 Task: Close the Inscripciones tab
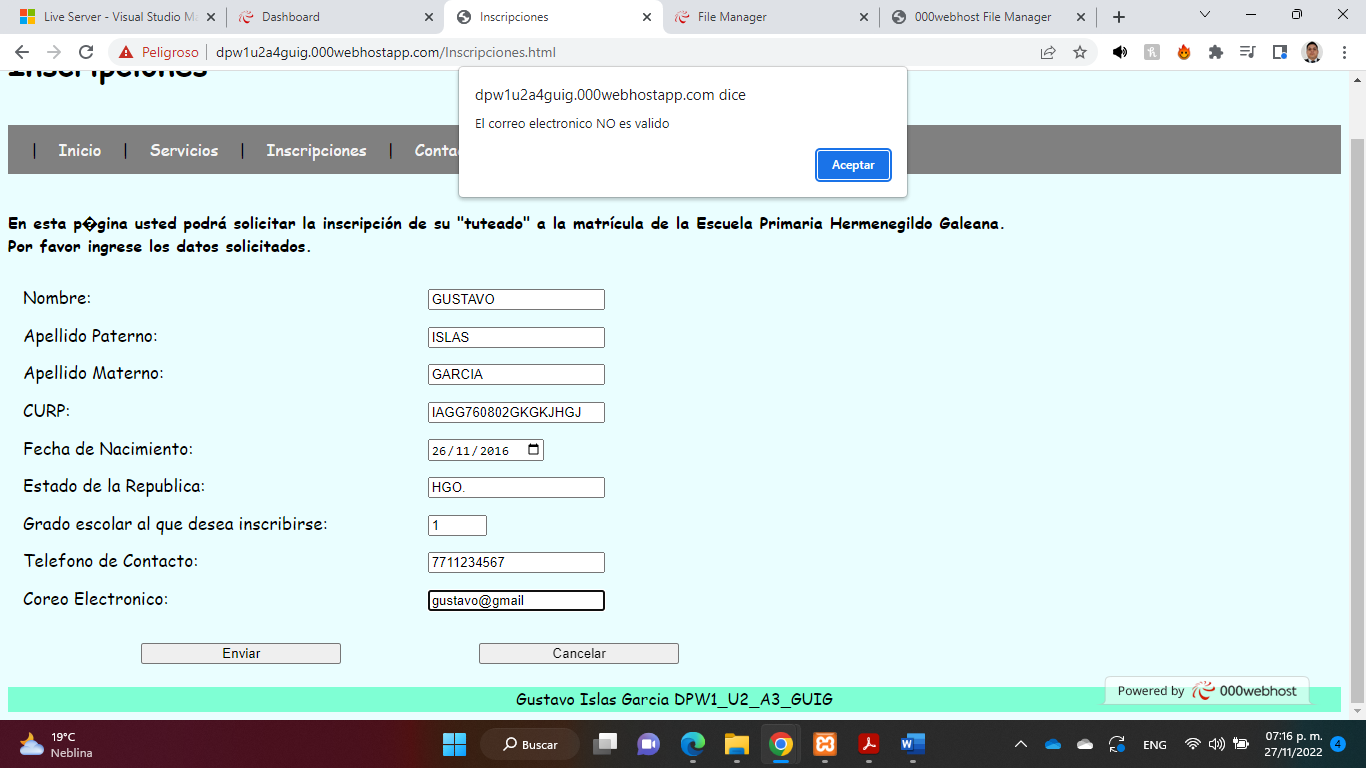point(646,17)
